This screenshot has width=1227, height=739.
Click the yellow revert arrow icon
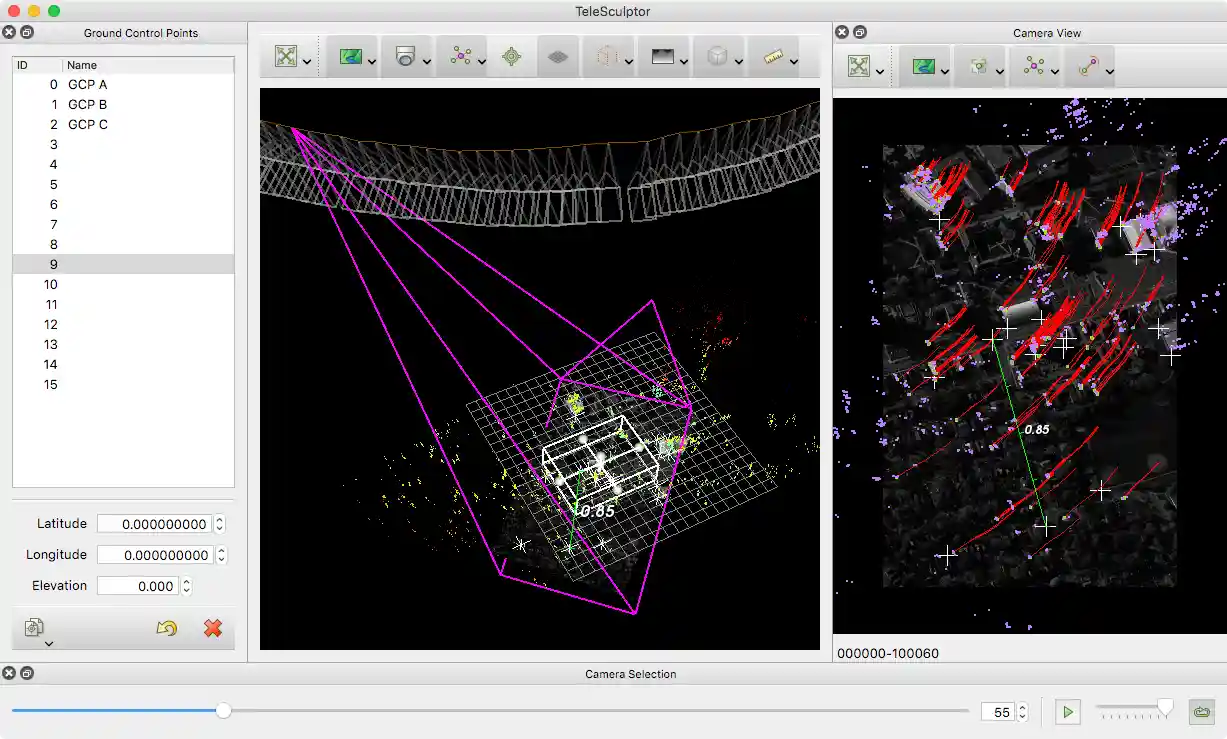(167, 628)
